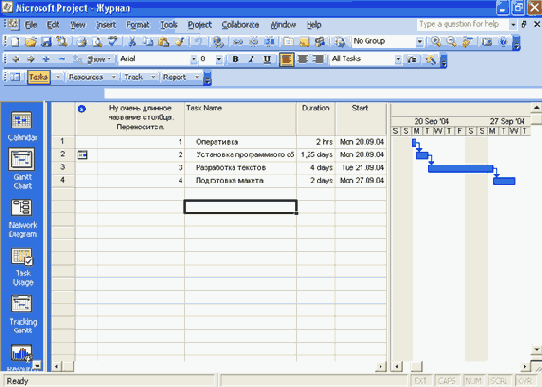Switch to Task Usage view

coord(22,267)
